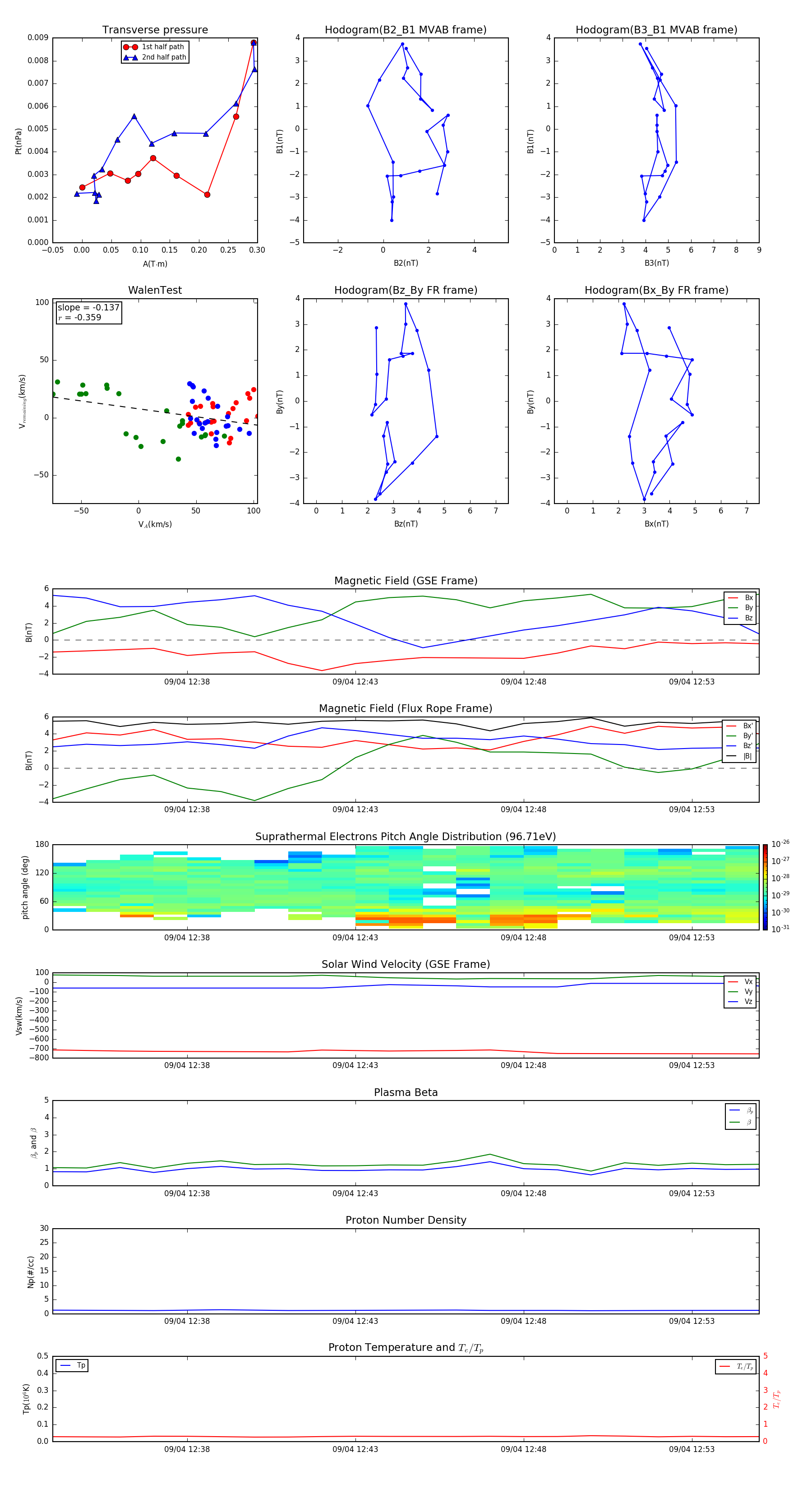Select the "Tp" legend entry
Viewport: 812px width, 1489px height.
tap(72, 1366)
